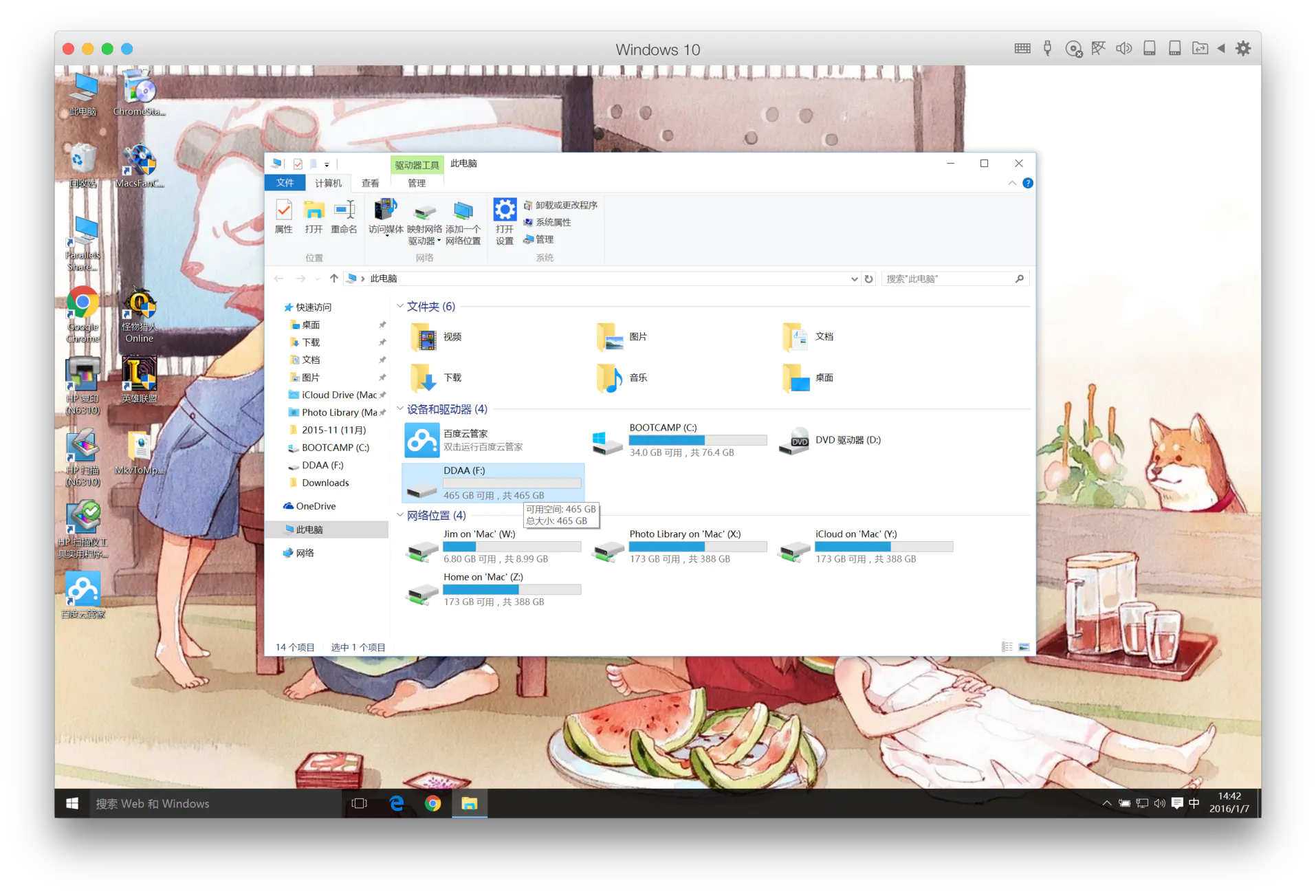
Task: Click the 卸载或更改程序 icon
Action: [x=562, y=204]
